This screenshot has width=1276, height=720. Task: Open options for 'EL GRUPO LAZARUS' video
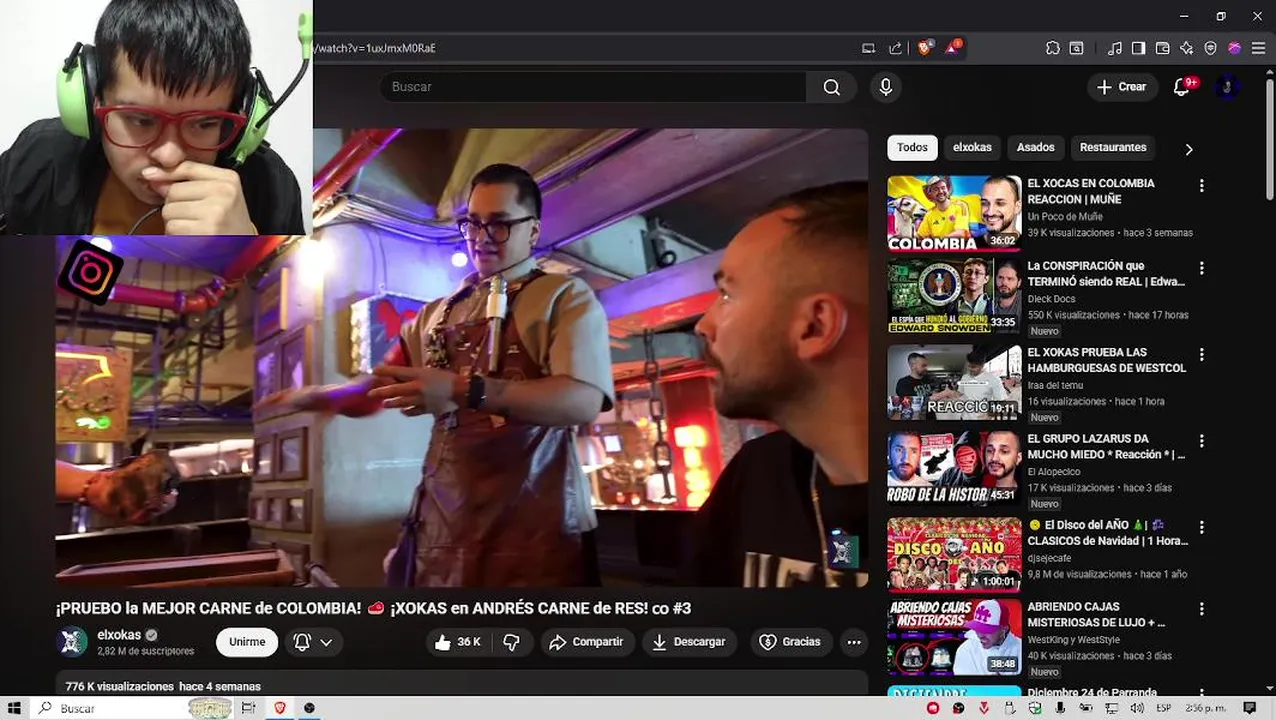coord(1202,441)
